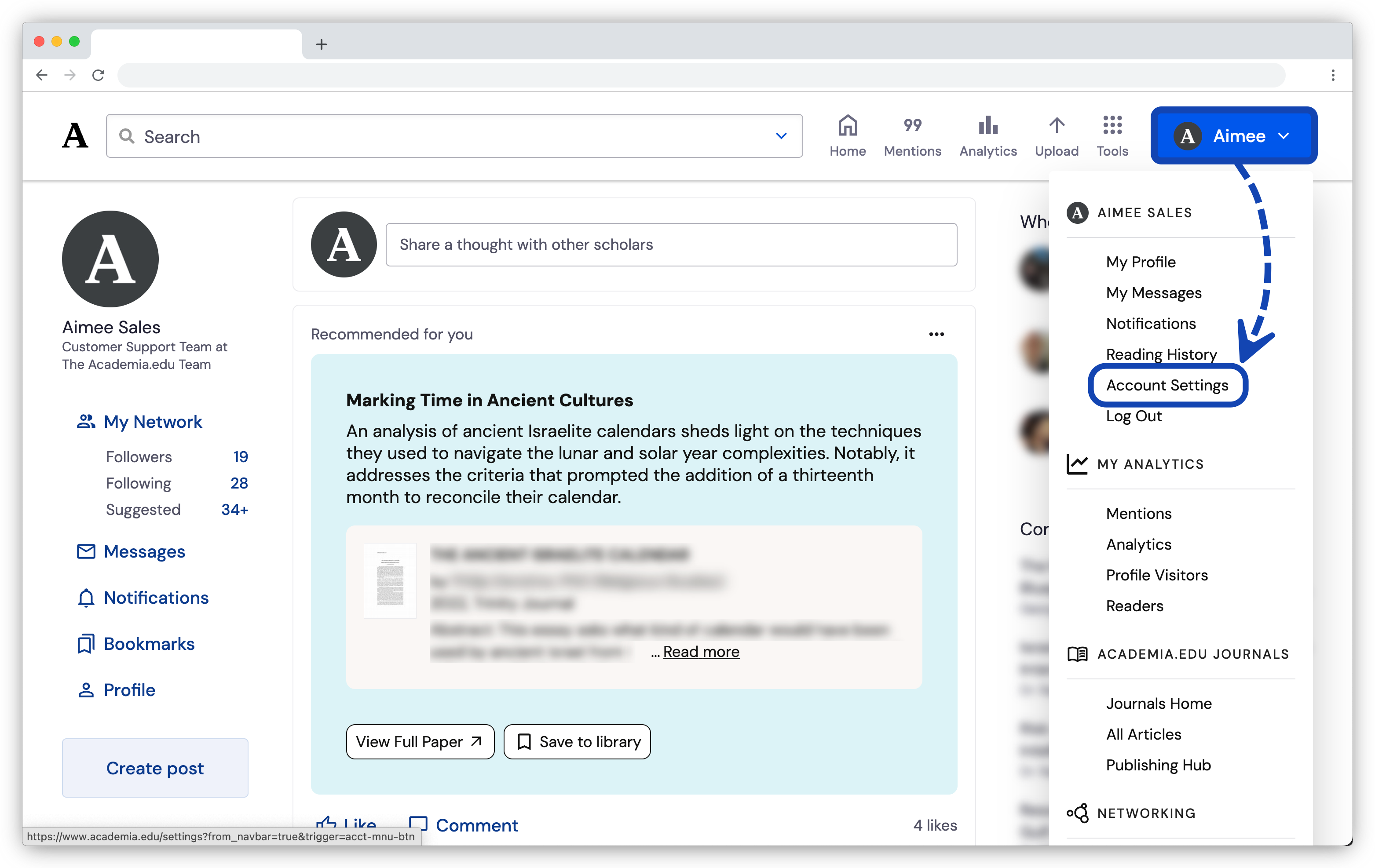Click the Notifications bell icon in sidebar
This screenshot has height=868, width=1375.
(86, 598)
